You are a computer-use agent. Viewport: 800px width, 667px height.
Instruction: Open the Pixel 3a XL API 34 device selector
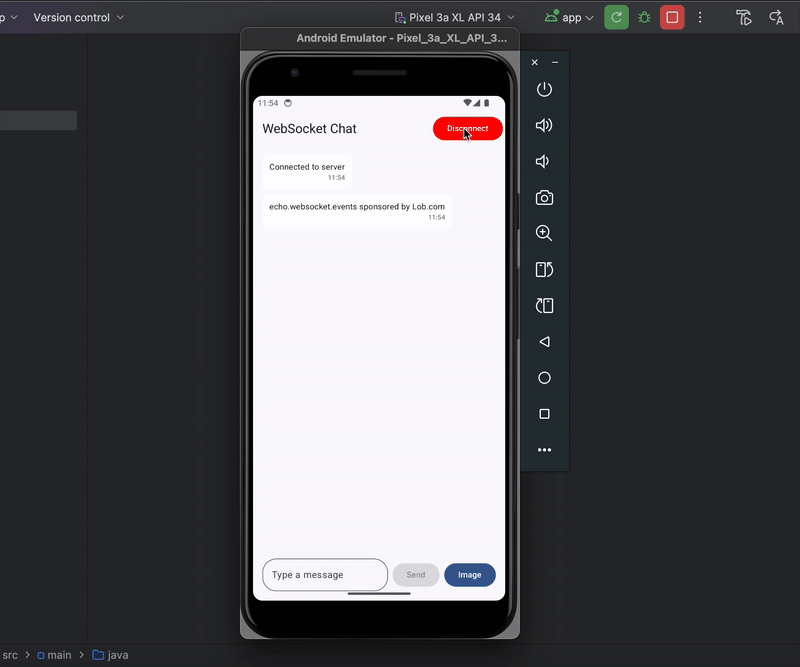(x=455, y=17)
